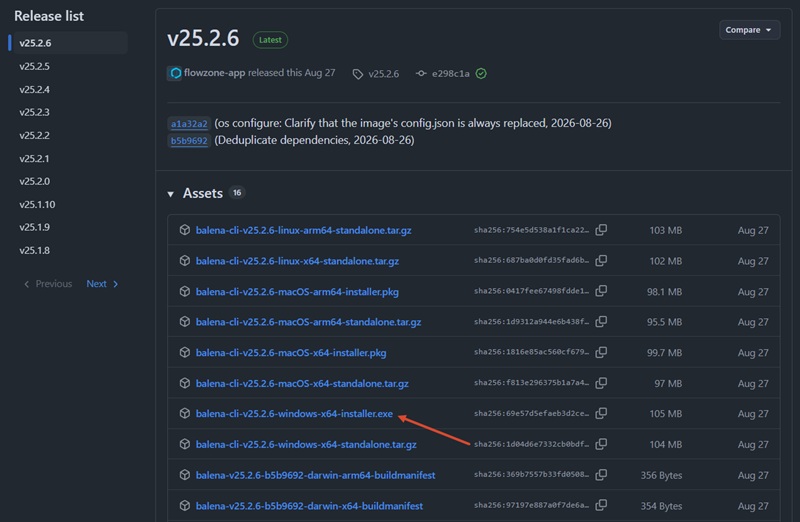Click the 356 Bytes size text
The width and height of the screenshot is (800, 522).
pyautogui.click(x=661, y=475)
